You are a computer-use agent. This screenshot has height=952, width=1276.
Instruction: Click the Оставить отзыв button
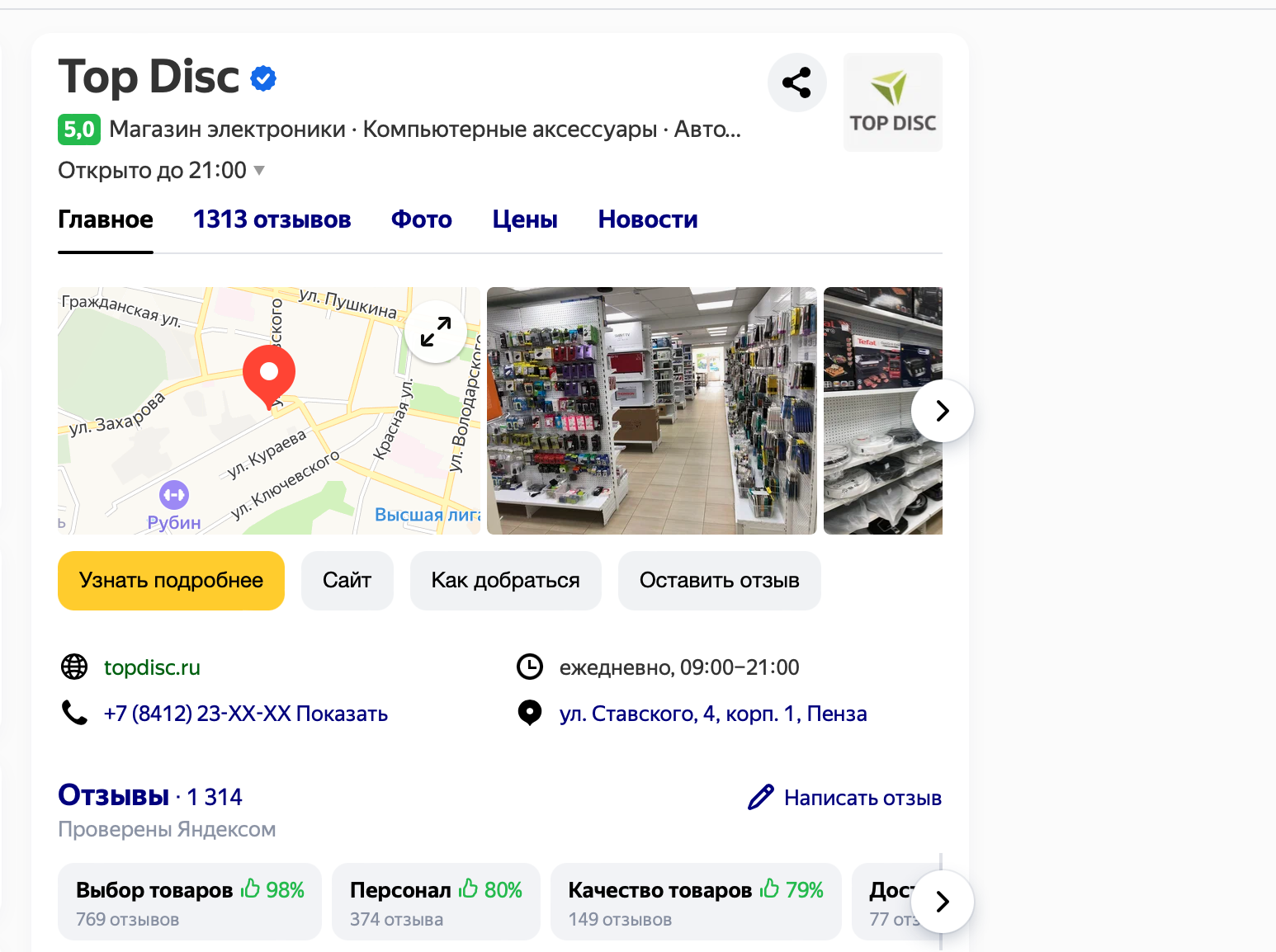coord(720,581)
